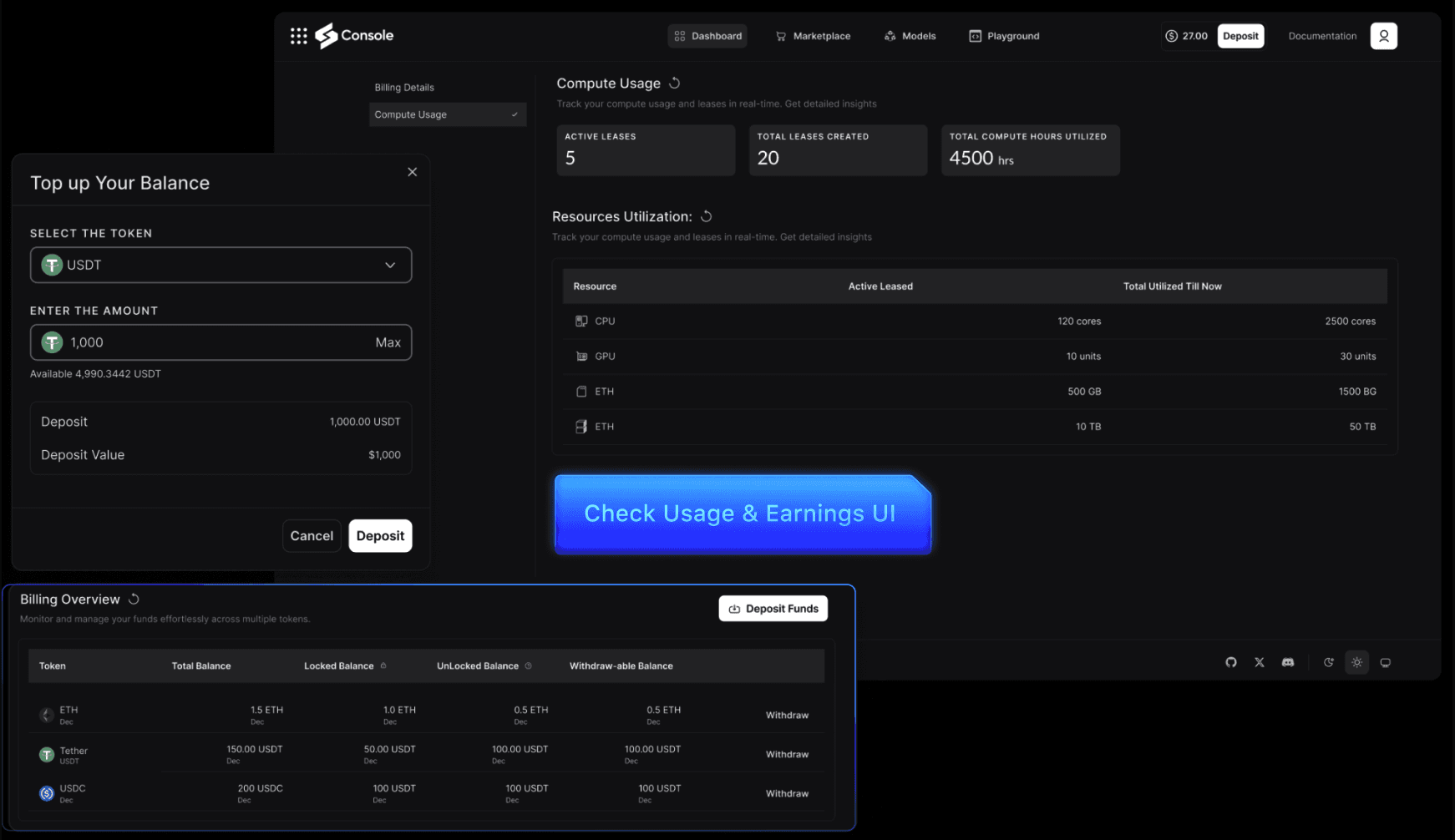Viewport: 1455px width, 840px height.
Task: Click the icon of the 500 GB ETH row
Action: click(581, 392)
